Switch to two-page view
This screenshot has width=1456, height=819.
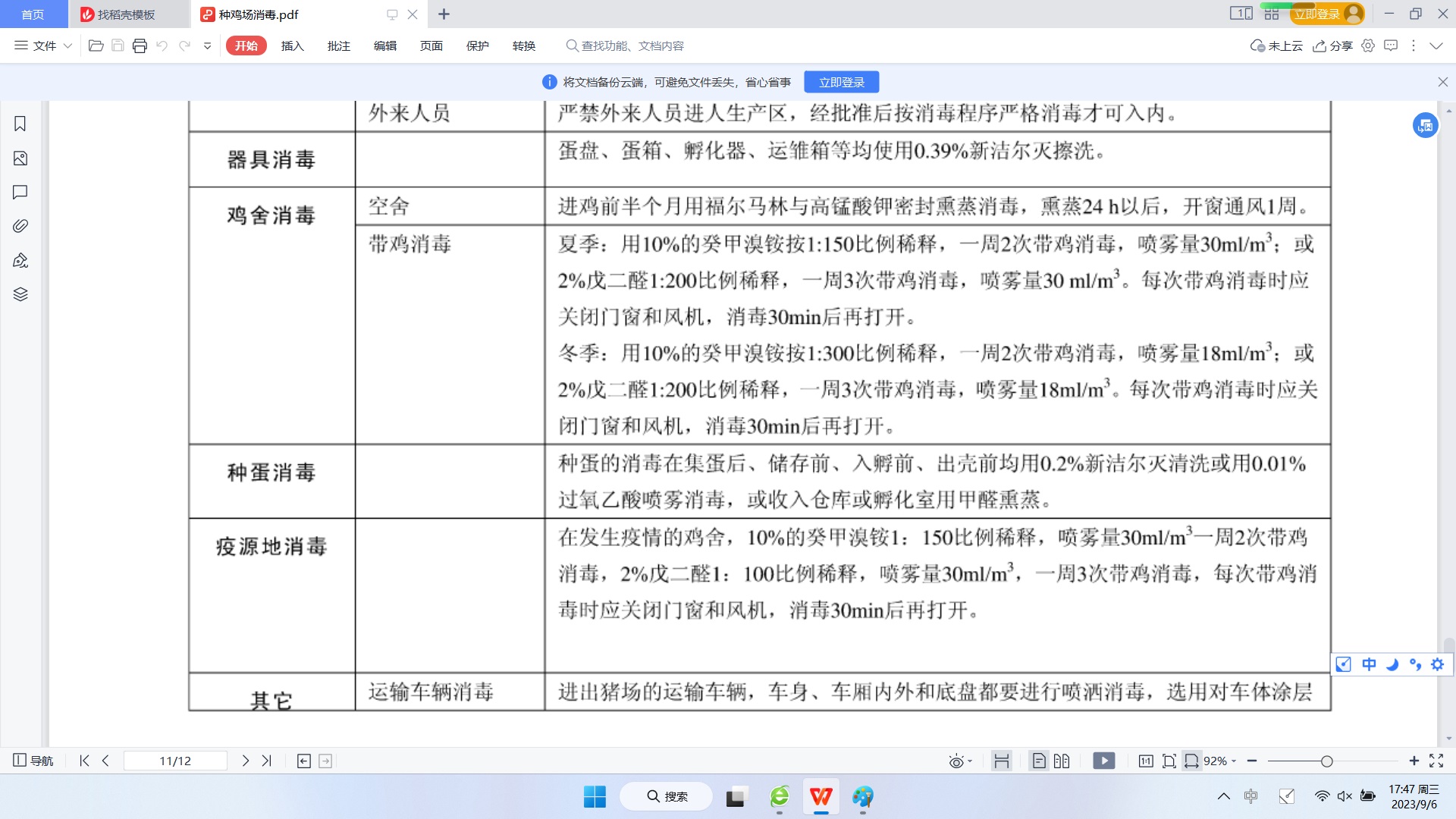point(1062,761)
